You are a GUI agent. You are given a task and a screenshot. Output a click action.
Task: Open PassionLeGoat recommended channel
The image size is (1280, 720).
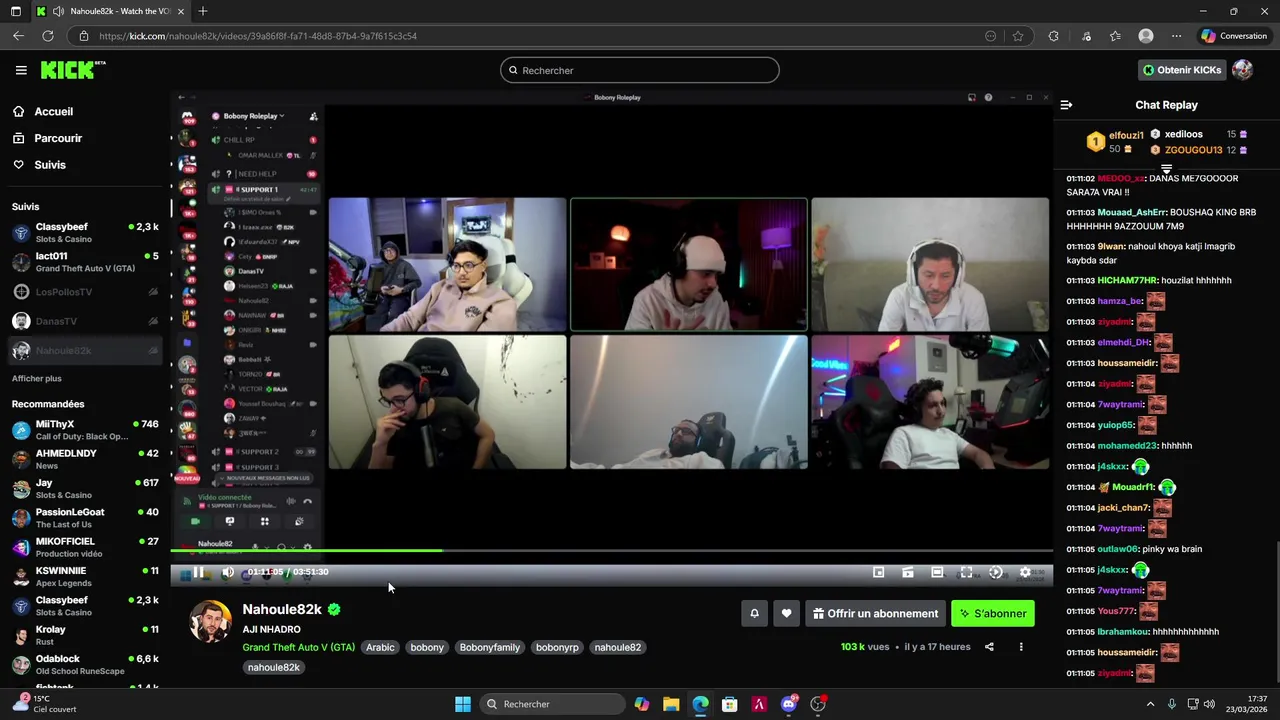[x=85, y=518]
